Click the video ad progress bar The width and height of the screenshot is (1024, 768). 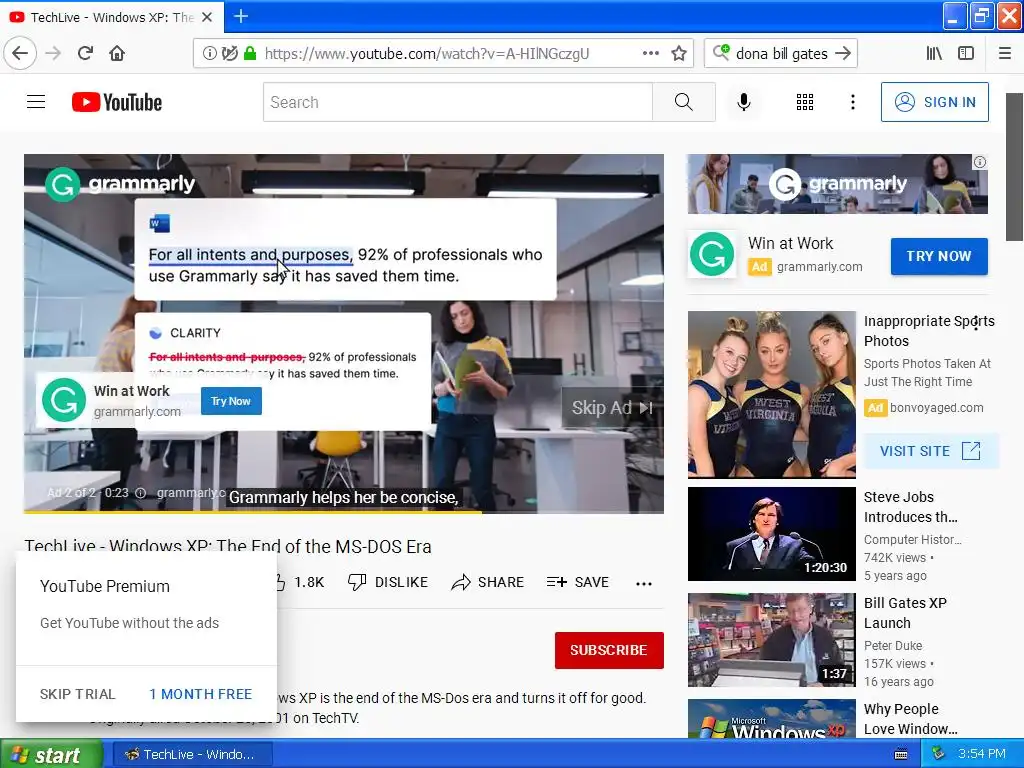coord(344,512)
